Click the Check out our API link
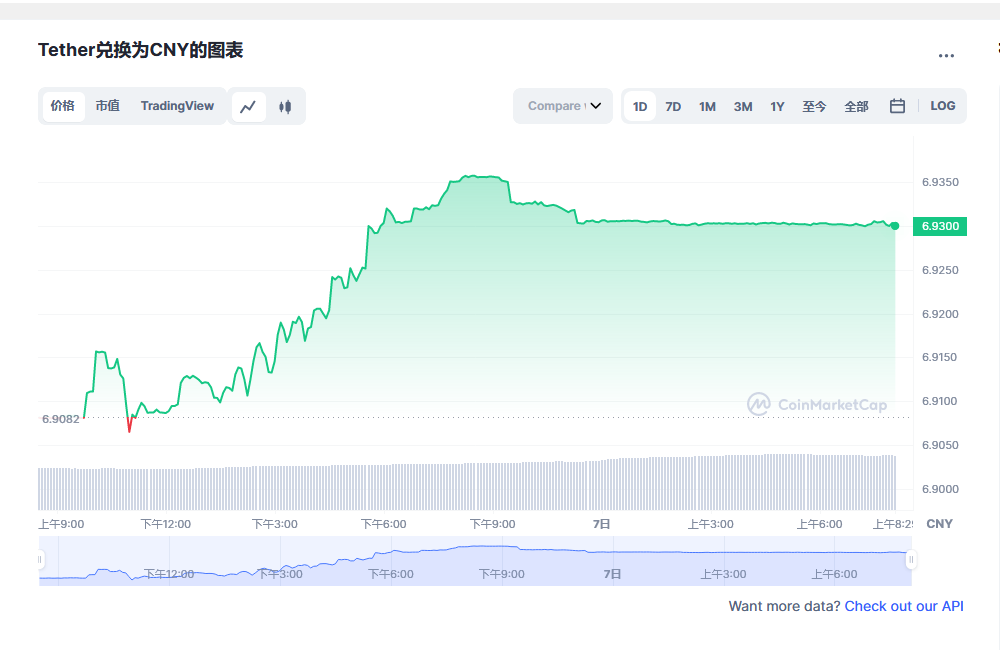Screen dimensions: 1000x650 coord(904,606)
